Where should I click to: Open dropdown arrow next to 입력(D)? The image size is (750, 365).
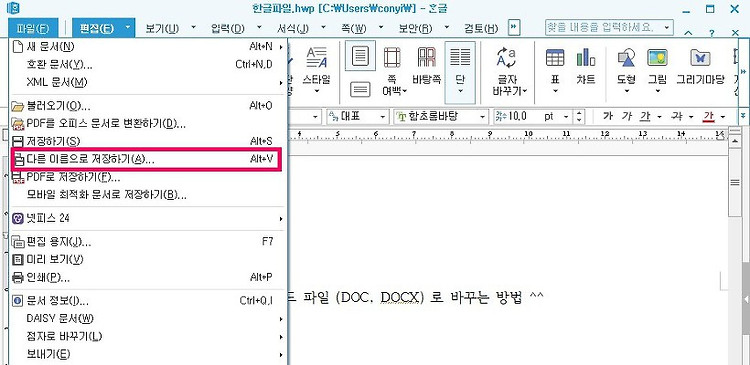click(x=259, y=27)
